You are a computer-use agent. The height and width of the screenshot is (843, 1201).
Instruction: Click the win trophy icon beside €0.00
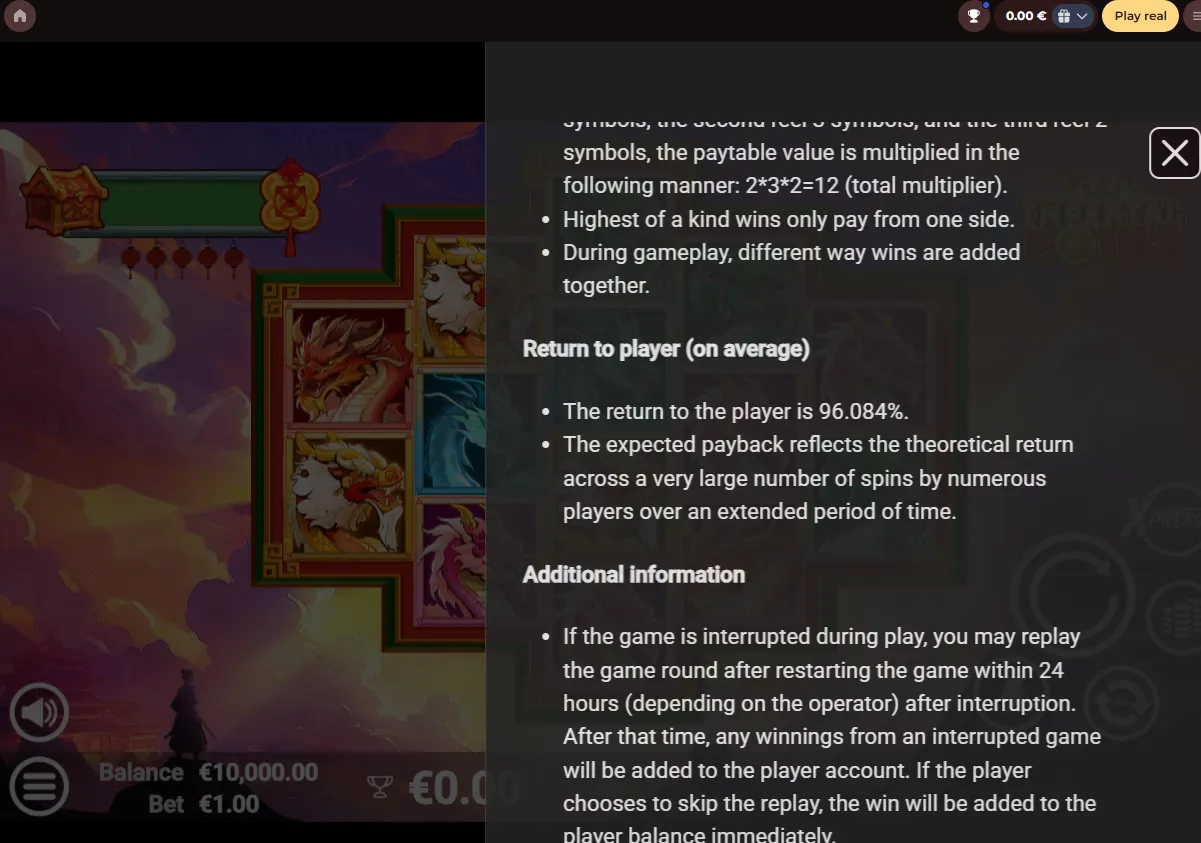[x=380, y=787]
